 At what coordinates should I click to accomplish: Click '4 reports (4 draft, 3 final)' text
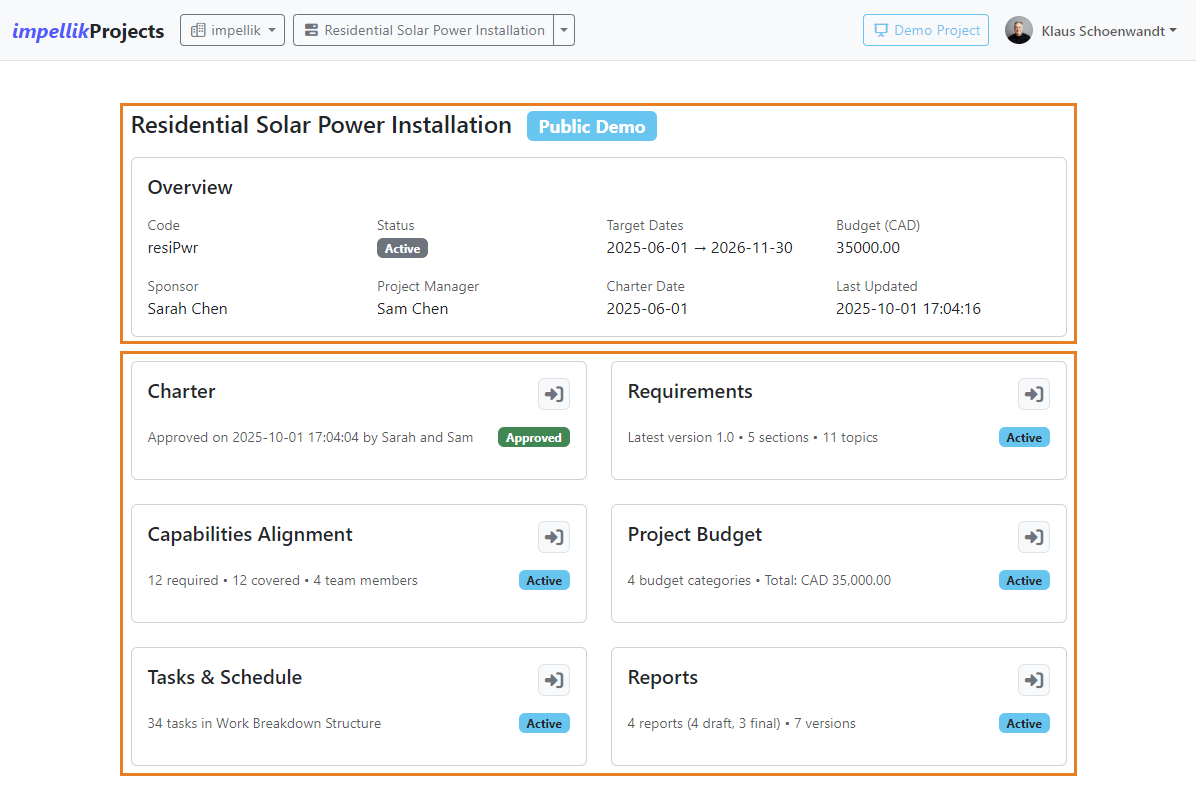[x=703, y=723]
